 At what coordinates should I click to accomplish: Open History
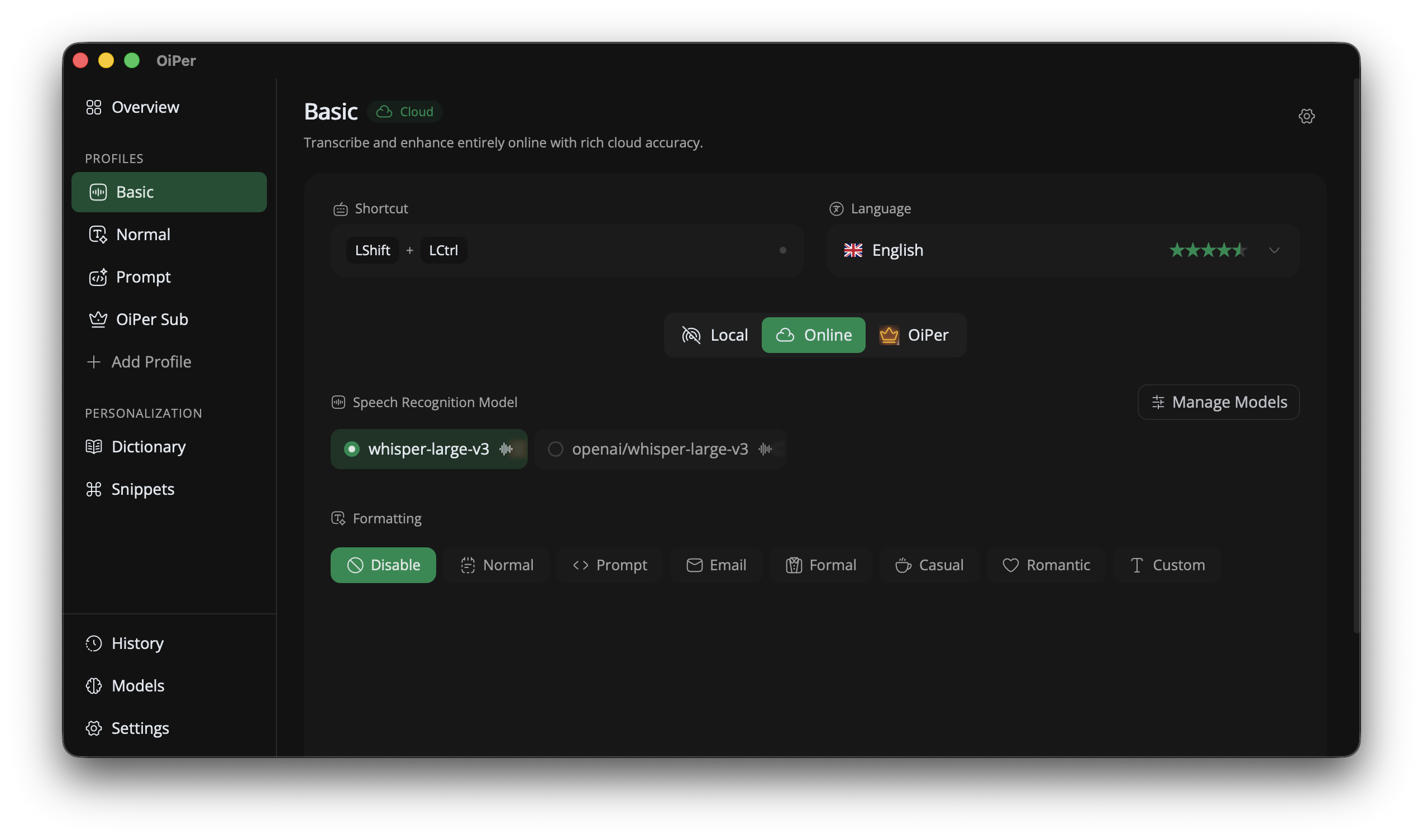[169, 643]
